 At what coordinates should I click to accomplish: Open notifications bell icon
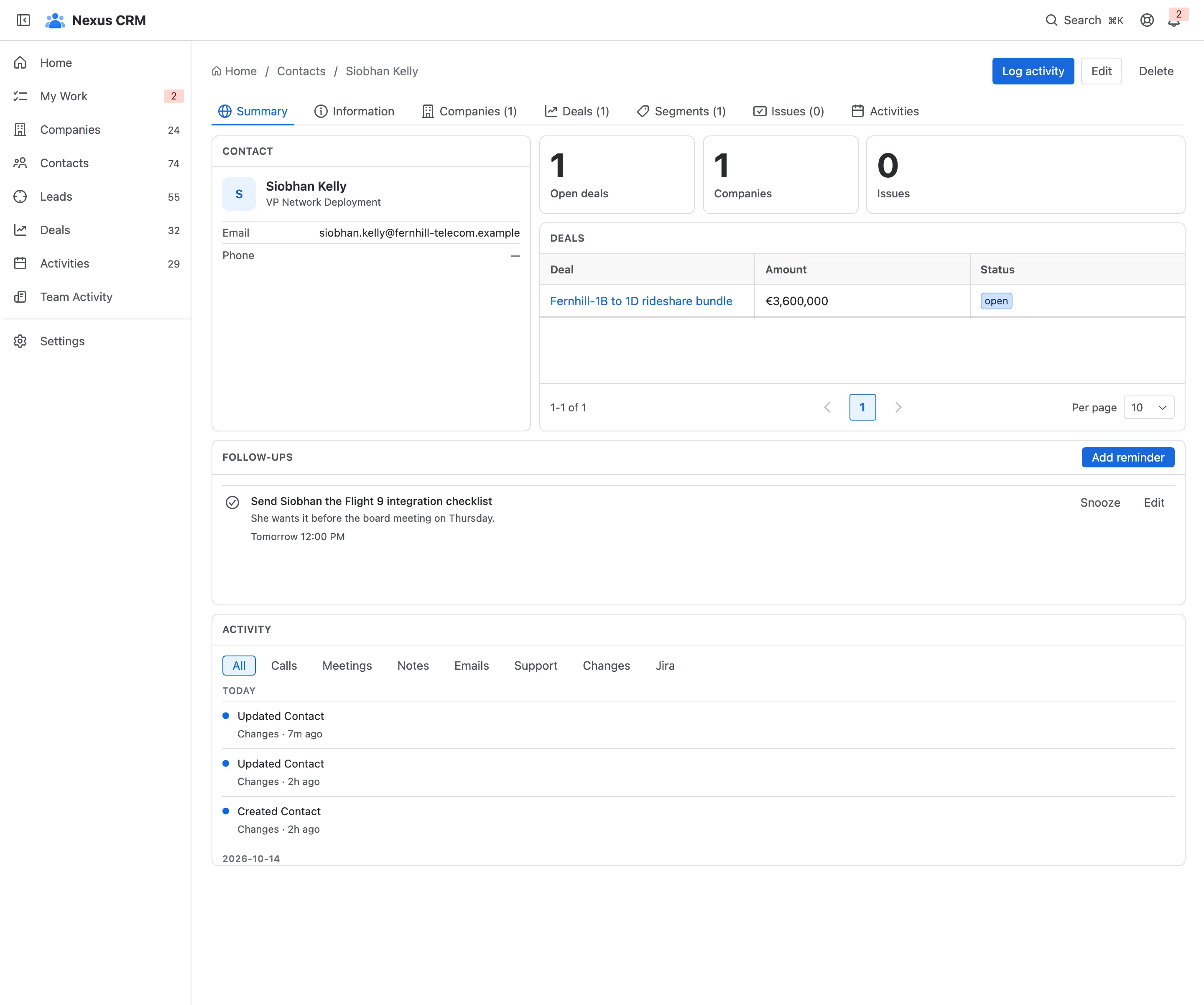pos(1173,20)
